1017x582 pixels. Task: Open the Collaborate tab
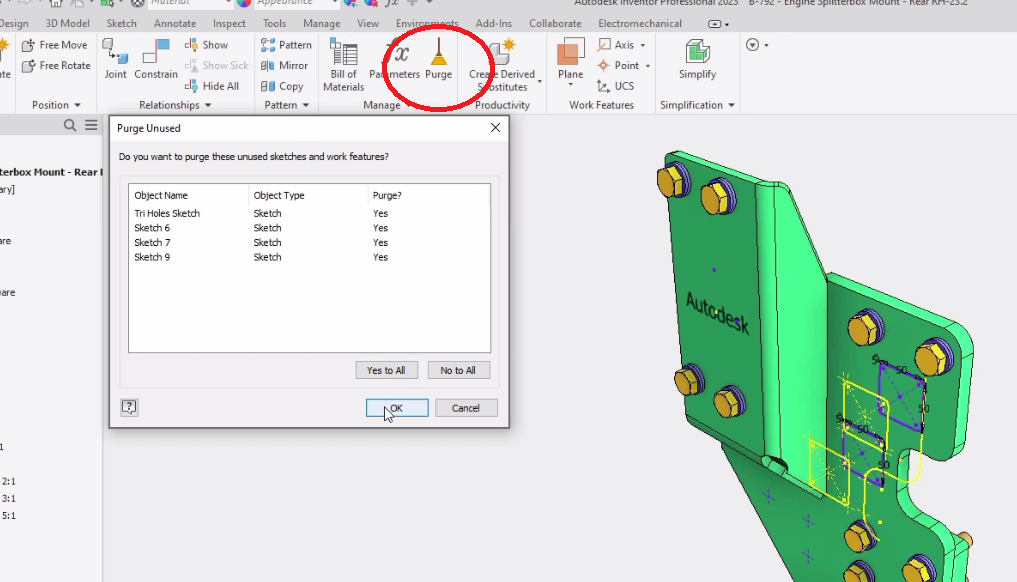point(555,23)
